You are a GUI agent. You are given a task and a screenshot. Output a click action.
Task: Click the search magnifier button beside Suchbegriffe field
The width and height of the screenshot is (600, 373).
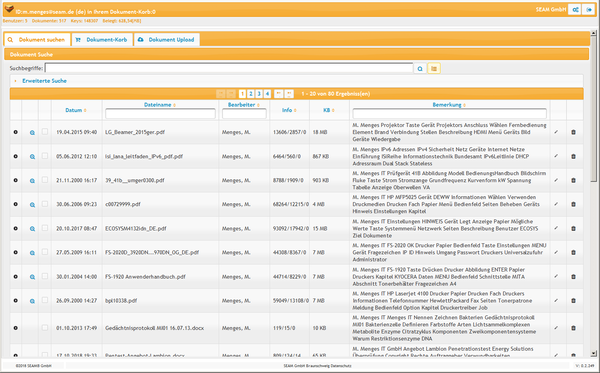tap(420, 68)
